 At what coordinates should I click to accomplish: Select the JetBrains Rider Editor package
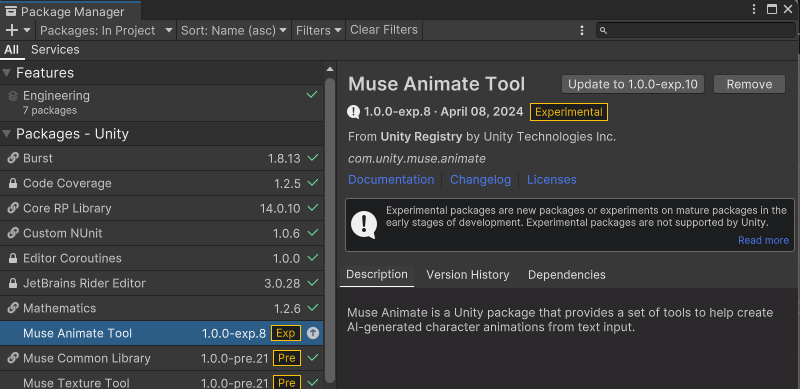pyautogui.click(x=161, y=283)
